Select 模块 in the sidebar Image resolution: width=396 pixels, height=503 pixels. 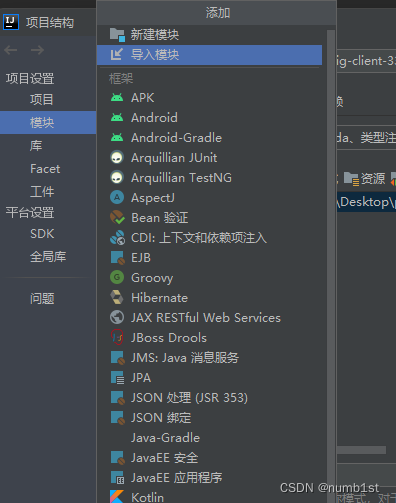point(48,123)
